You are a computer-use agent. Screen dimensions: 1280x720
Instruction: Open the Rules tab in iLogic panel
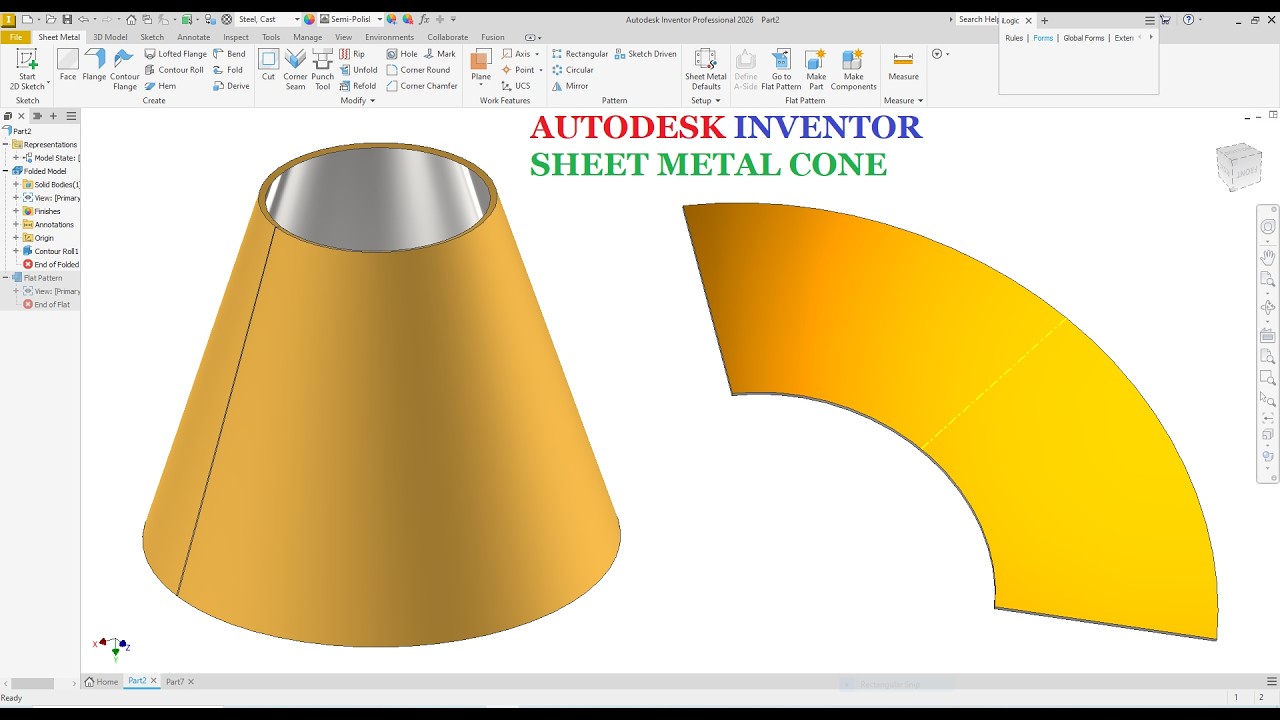[x=1014, y=38]
